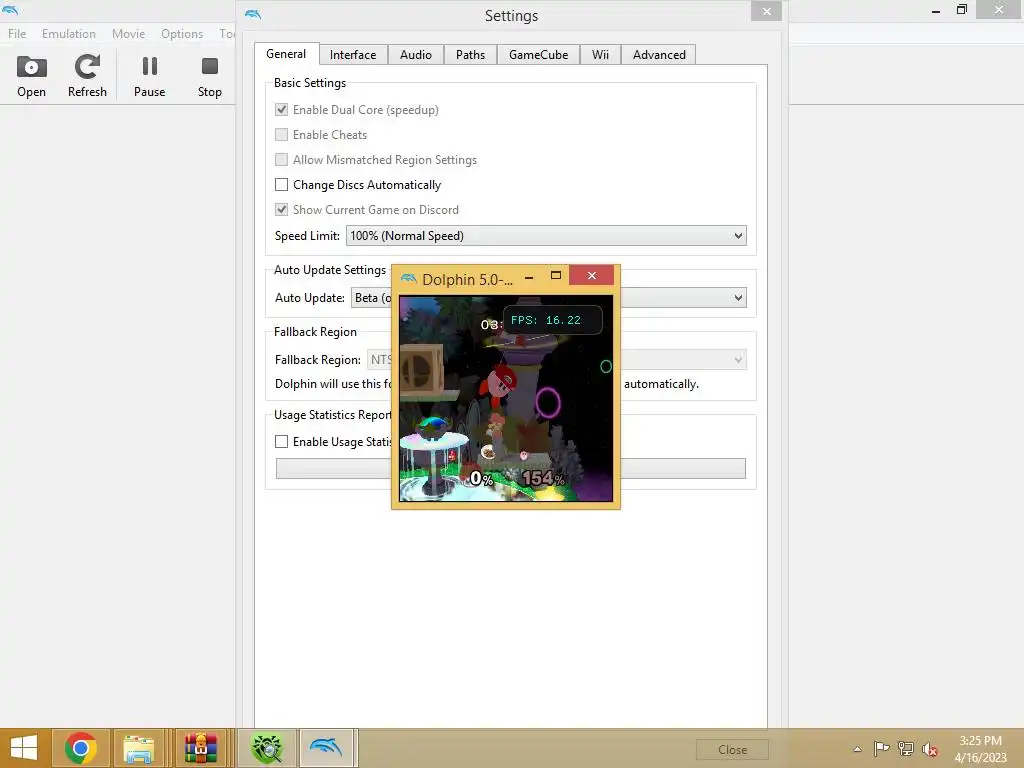
Task: Refresh the game list
Action: [87, 76]
